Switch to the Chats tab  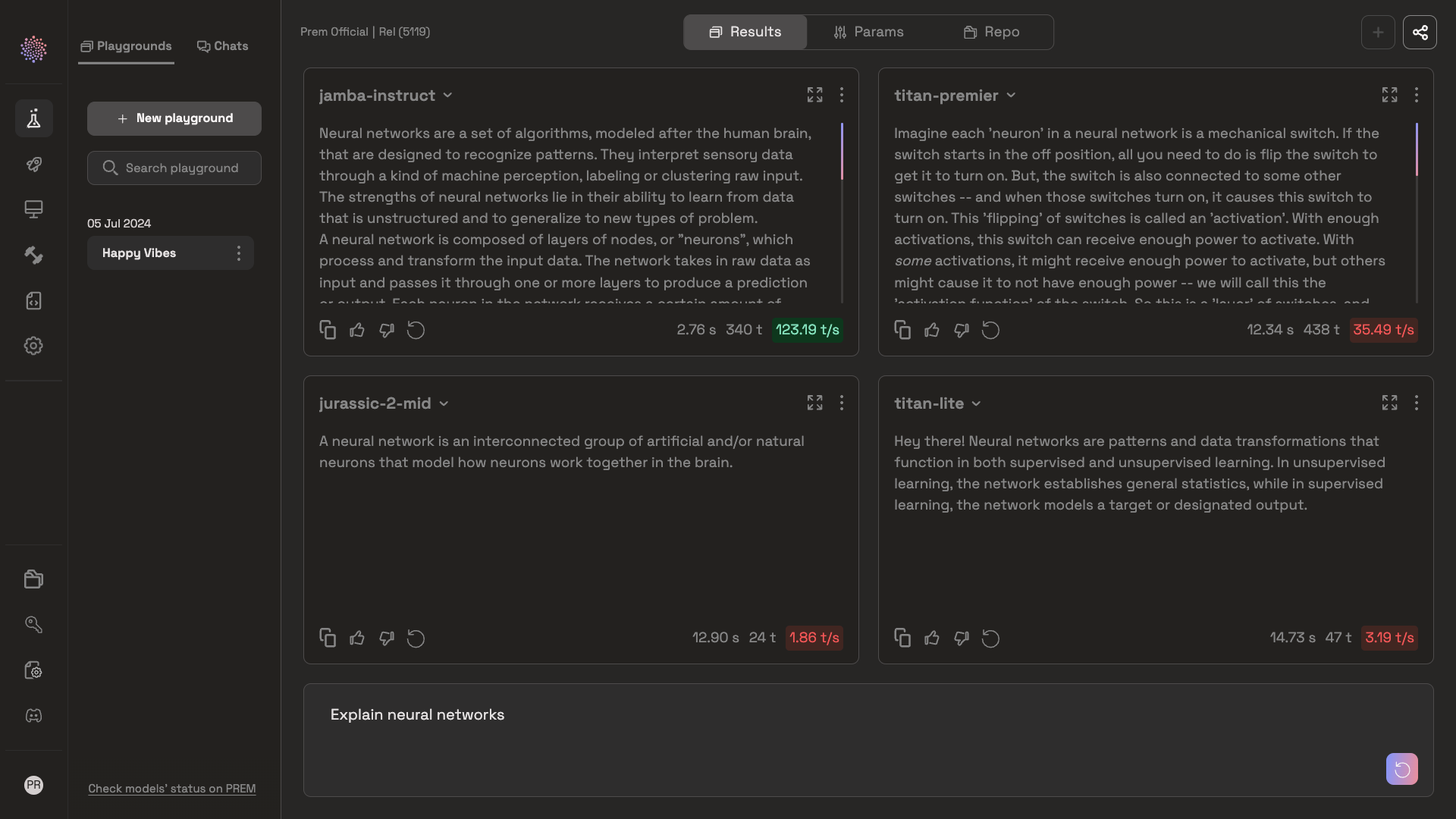223,46
